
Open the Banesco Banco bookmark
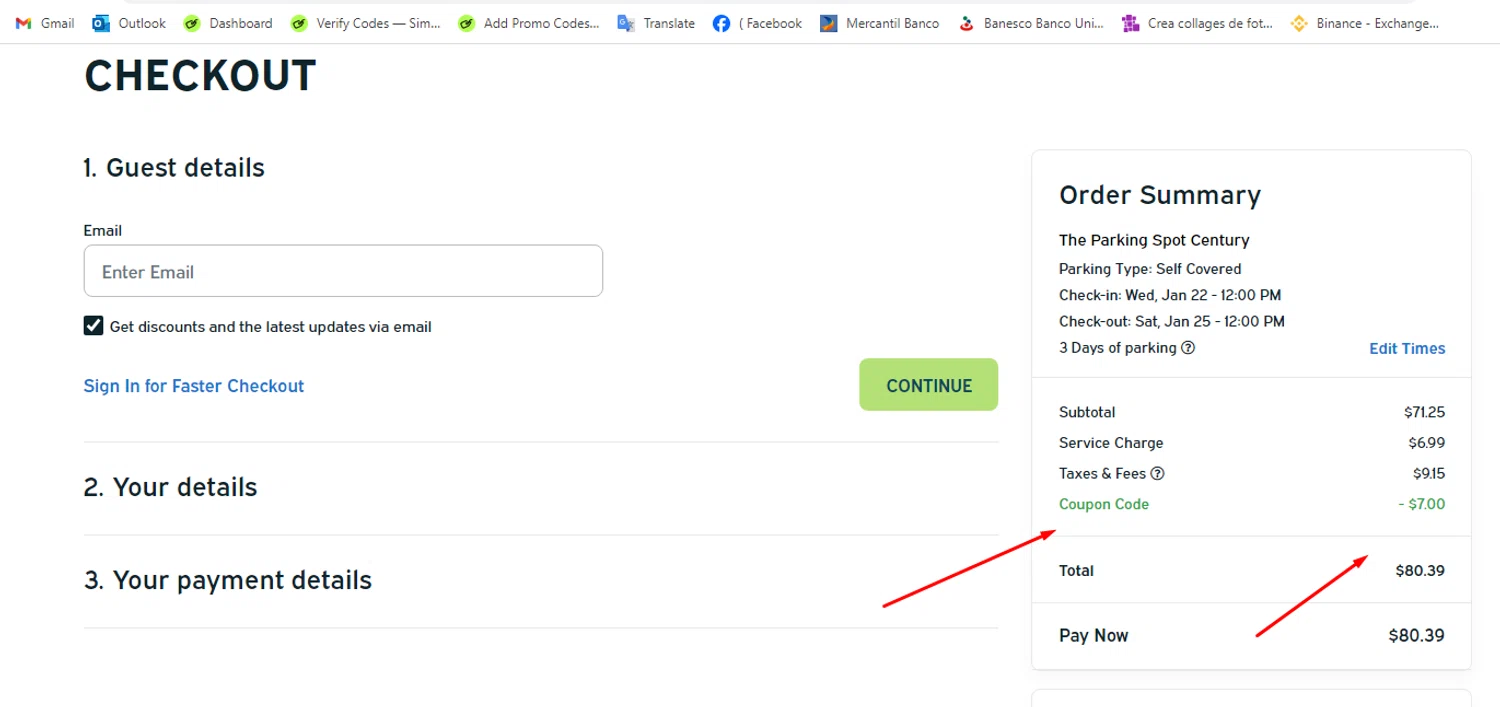pyautogui.click(x=1031, y=23)
